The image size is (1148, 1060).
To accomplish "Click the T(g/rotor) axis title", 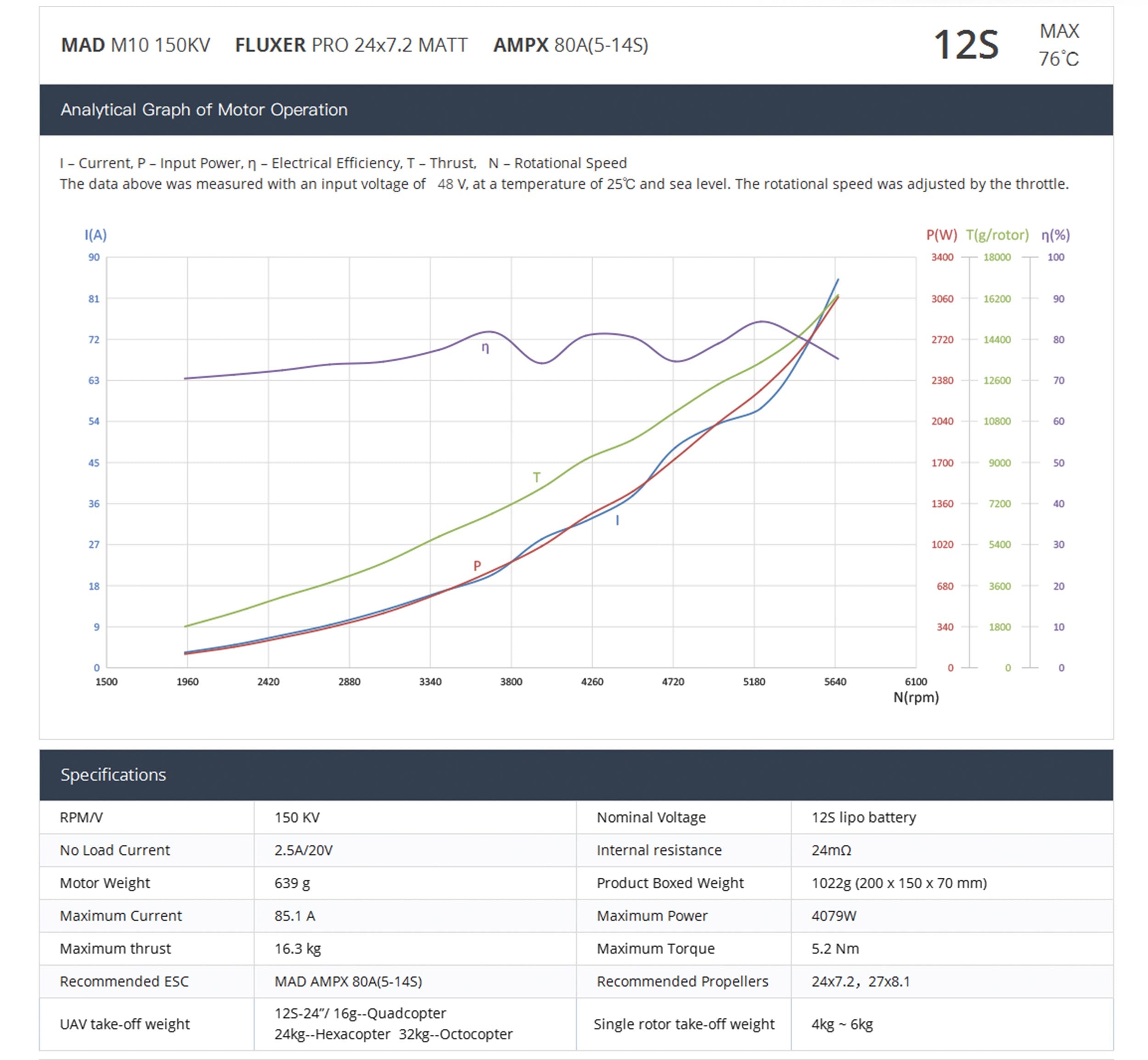I will click(997, 235).
